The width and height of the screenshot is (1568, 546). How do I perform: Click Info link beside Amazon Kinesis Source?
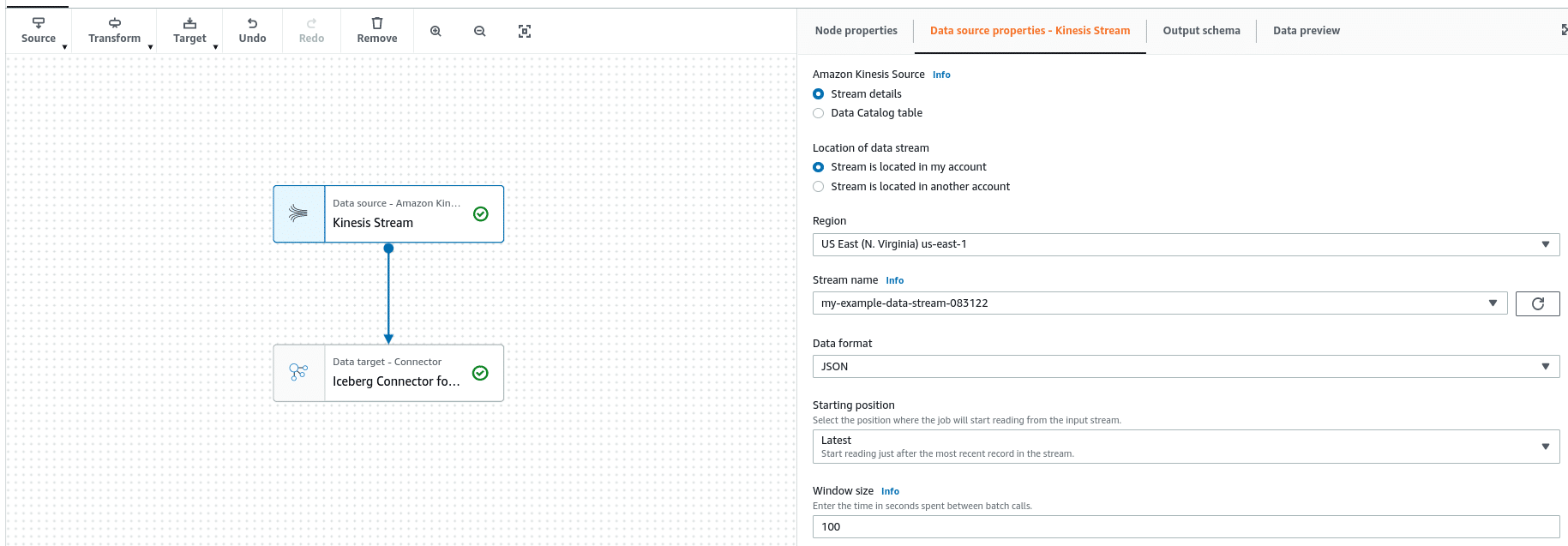pyautogui.click(x=941, y=75)
